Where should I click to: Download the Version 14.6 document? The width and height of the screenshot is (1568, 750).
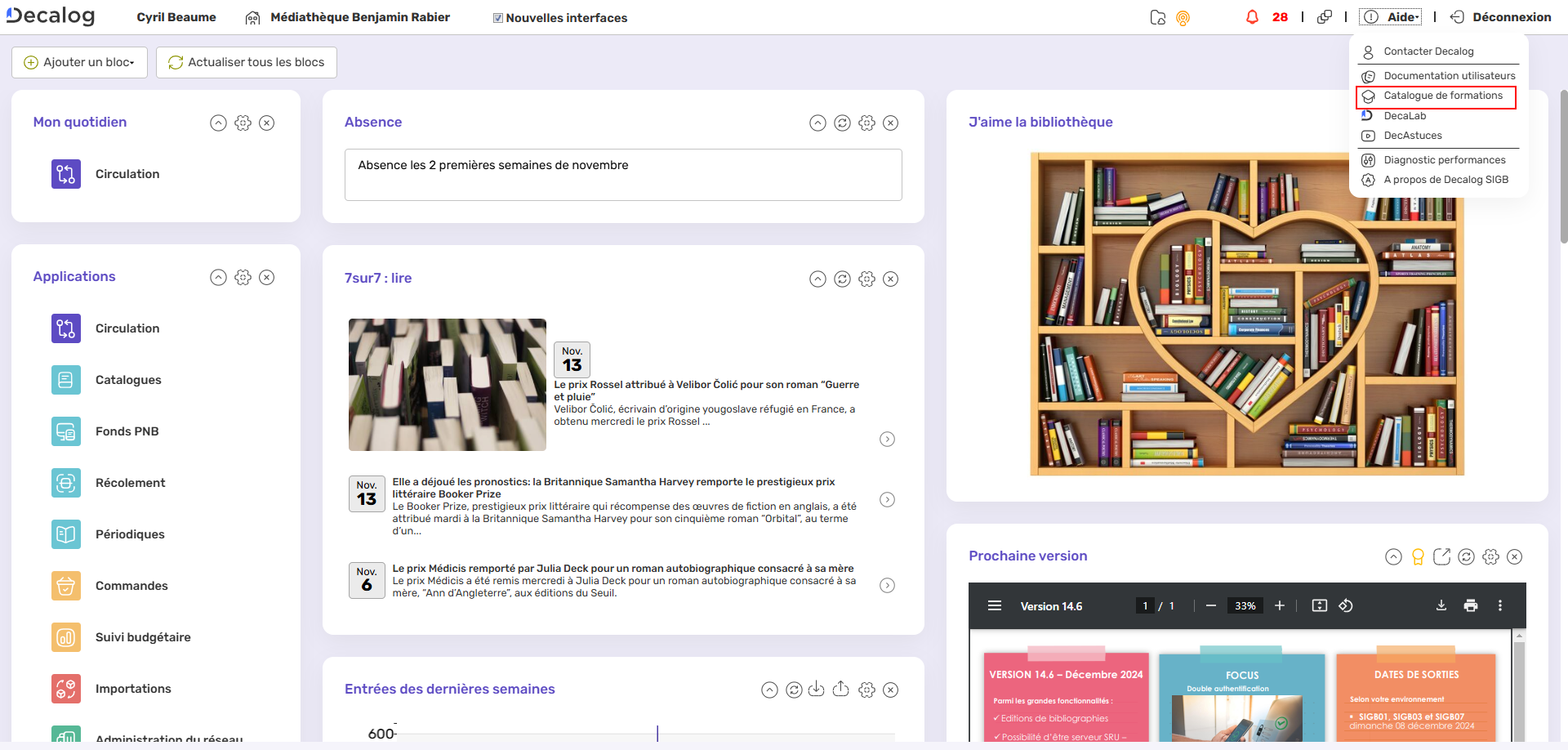click(1441, 605)
